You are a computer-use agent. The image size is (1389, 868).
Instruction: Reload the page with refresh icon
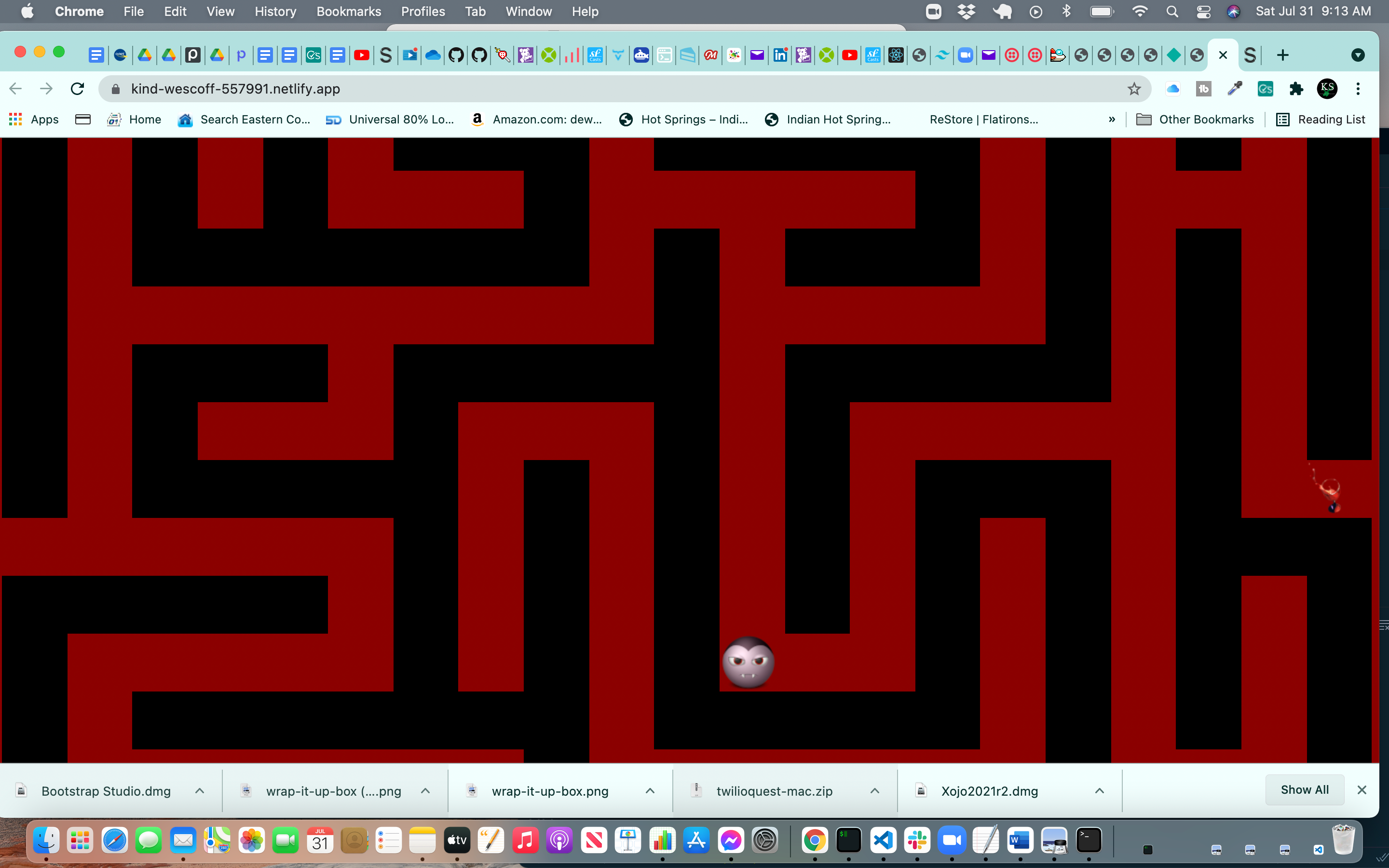78,89
